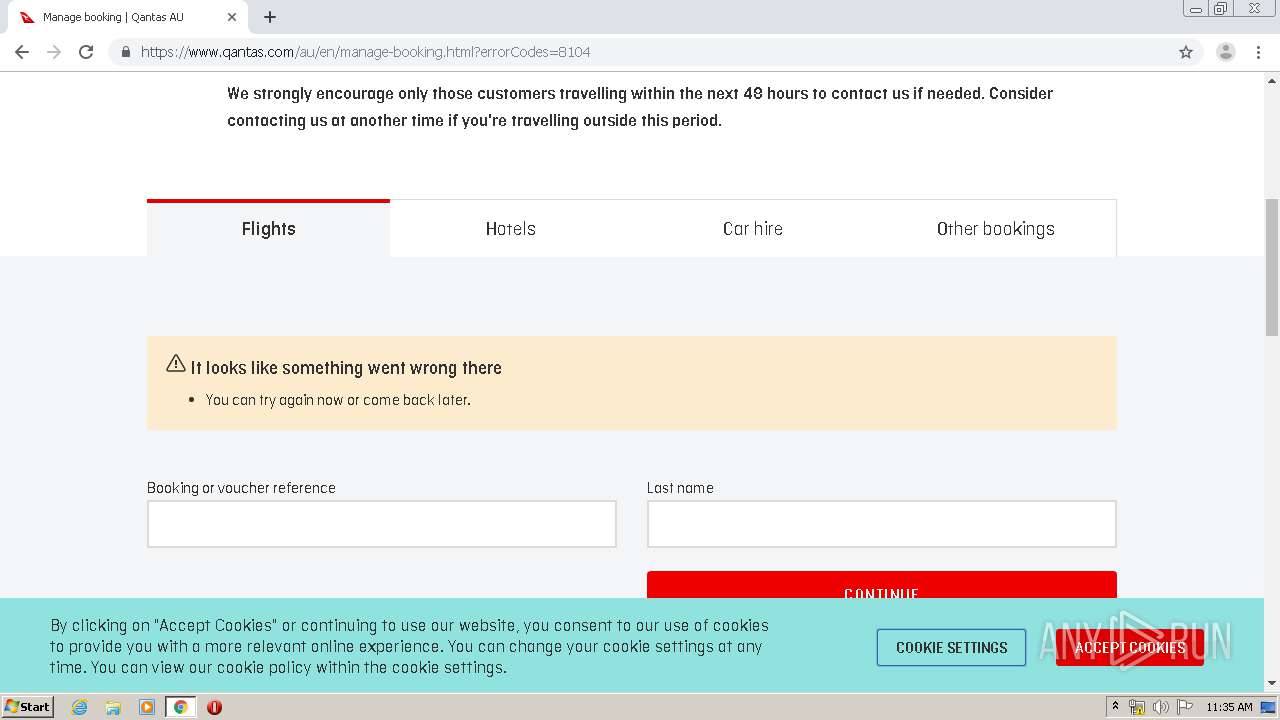The image size is (1280, 720).
Task: Close the Manage booking tab
Action: coord(232,17)
